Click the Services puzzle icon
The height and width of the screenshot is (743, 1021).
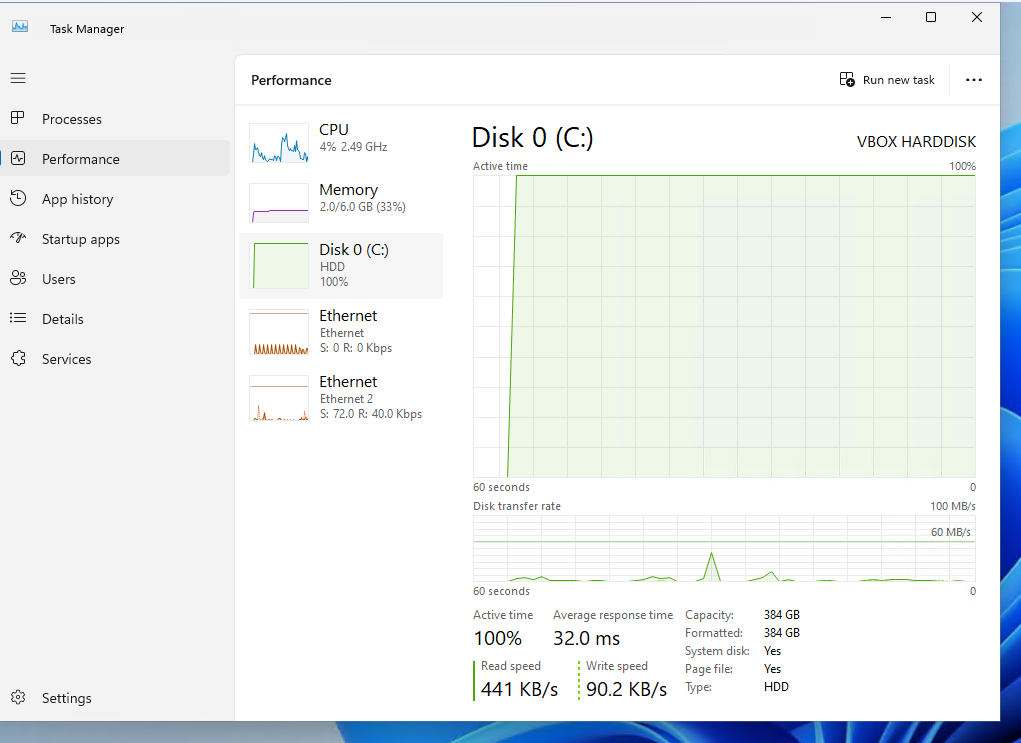click(18, 358)
